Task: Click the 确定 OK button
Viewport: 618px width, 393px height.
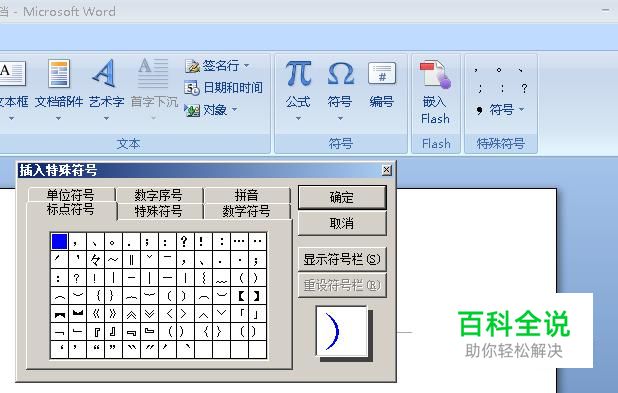Action: point(342,197)
